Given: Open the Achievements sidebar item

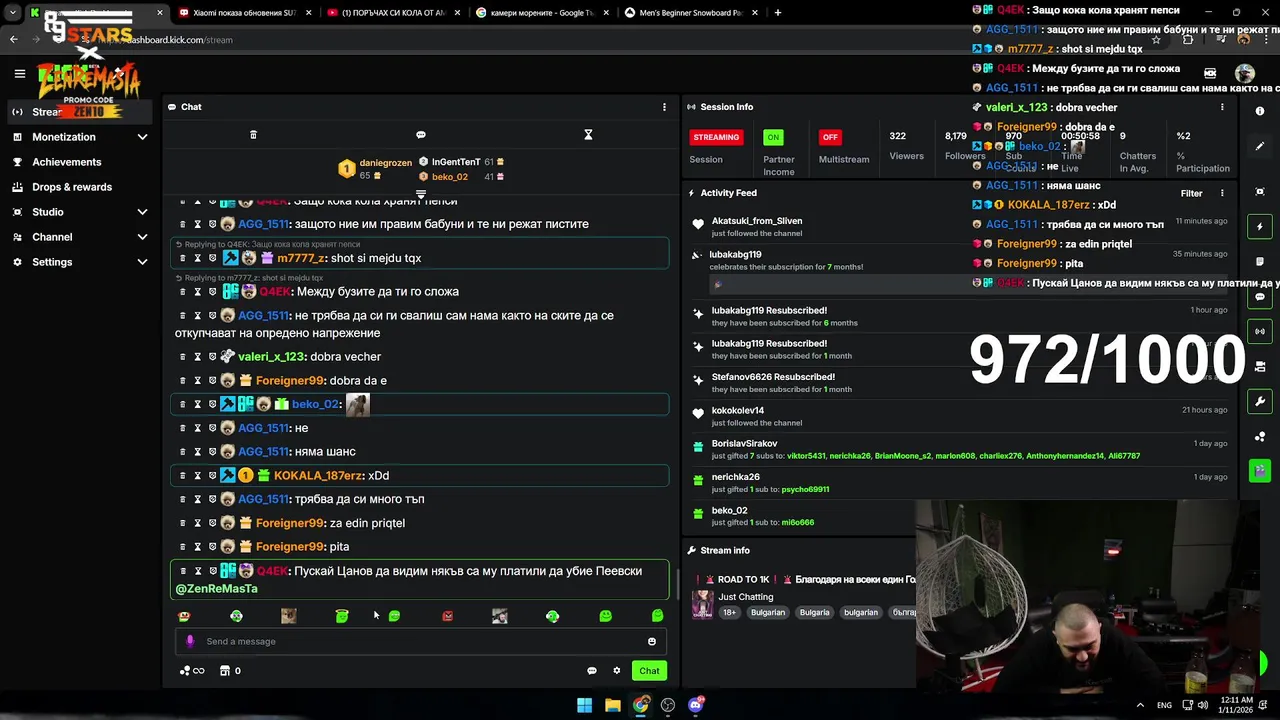Looking at the screenshot, I should click(66, 162).
